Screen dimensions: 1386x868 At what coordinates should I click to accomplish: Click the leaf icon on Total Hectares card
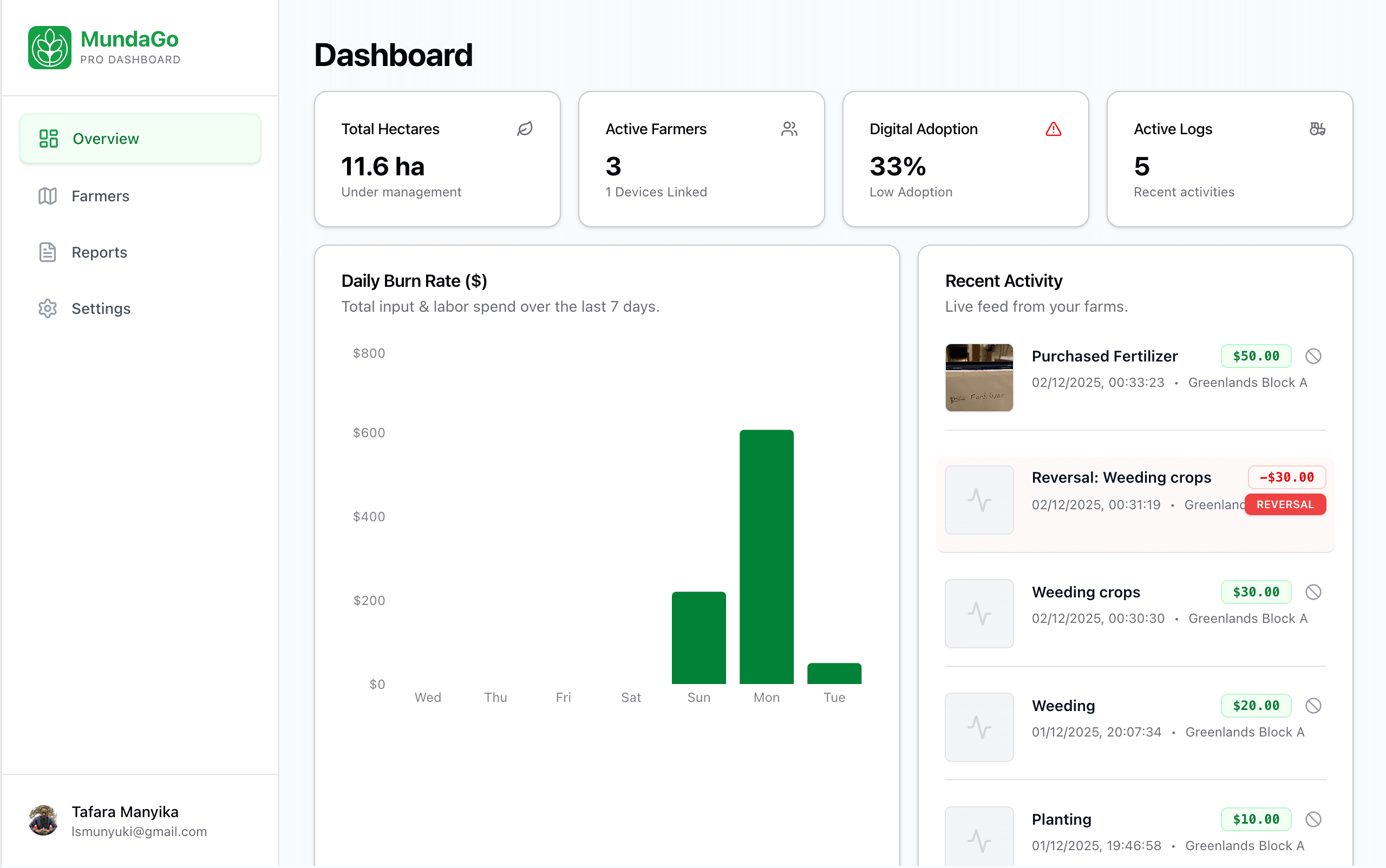click(x=525, y=129)
